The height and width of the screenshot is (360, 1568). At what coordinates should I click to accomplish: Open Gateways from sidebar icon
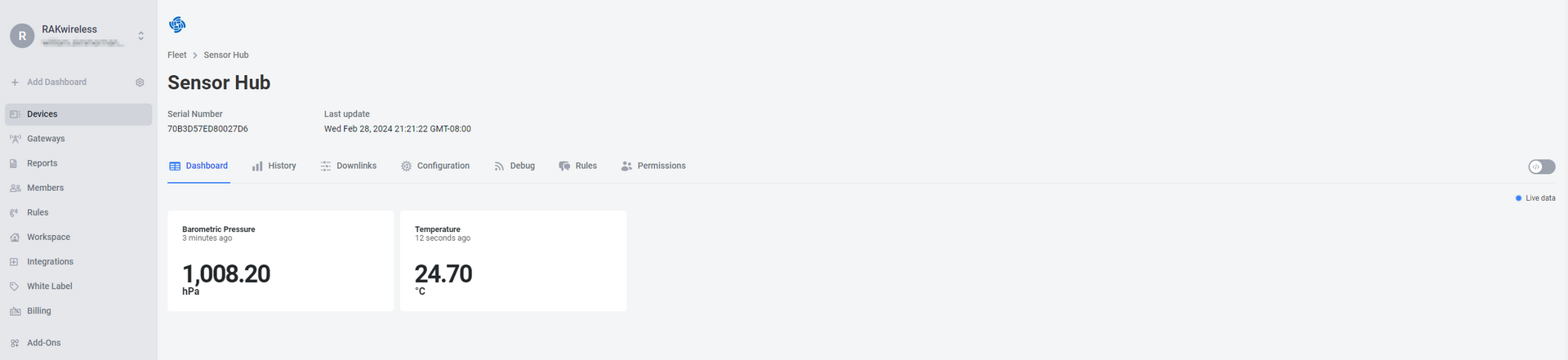click(15, 139)
